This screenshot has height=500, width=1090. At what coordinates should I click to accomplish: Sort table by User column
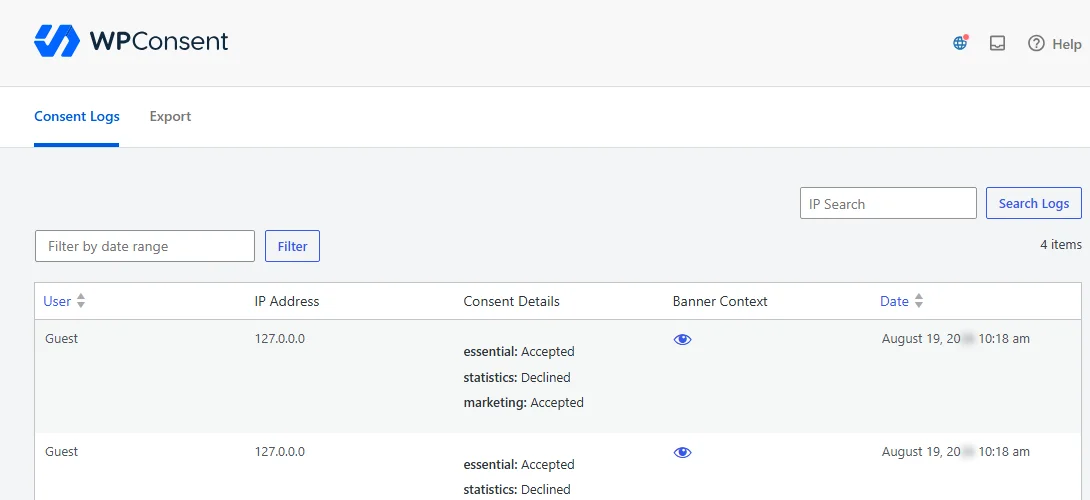tap(57, 301)
